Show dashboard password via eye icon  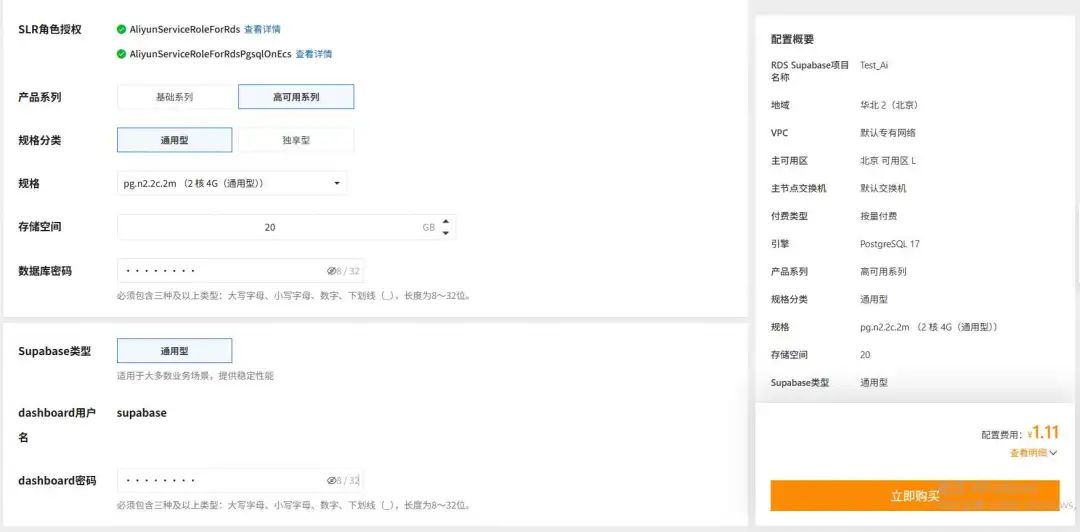point(331,480)
